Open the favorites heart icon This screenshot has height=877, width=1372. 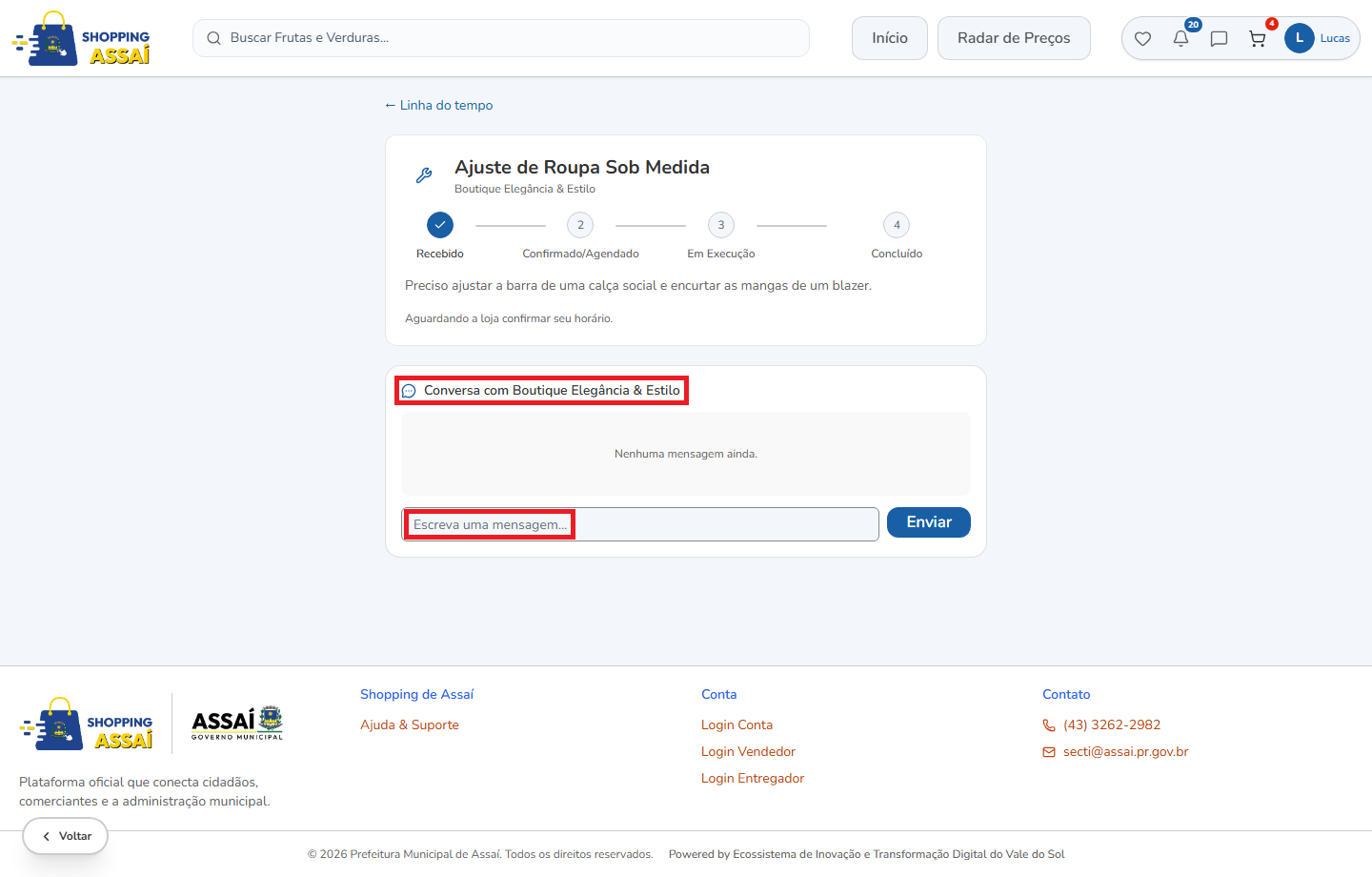click(x=1142, y=39)
